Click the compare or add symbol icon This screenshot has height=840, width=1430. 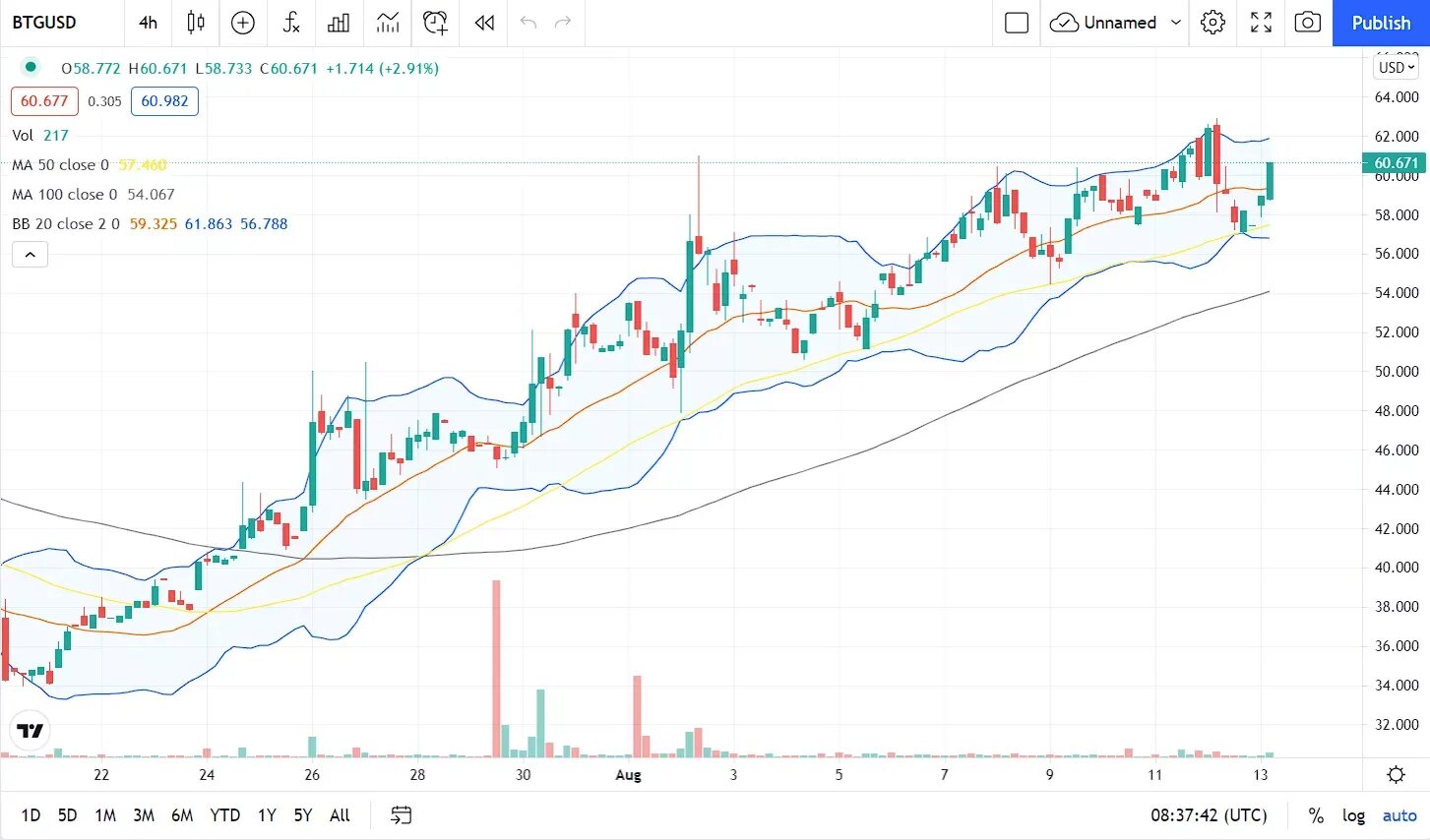[243, 23]
